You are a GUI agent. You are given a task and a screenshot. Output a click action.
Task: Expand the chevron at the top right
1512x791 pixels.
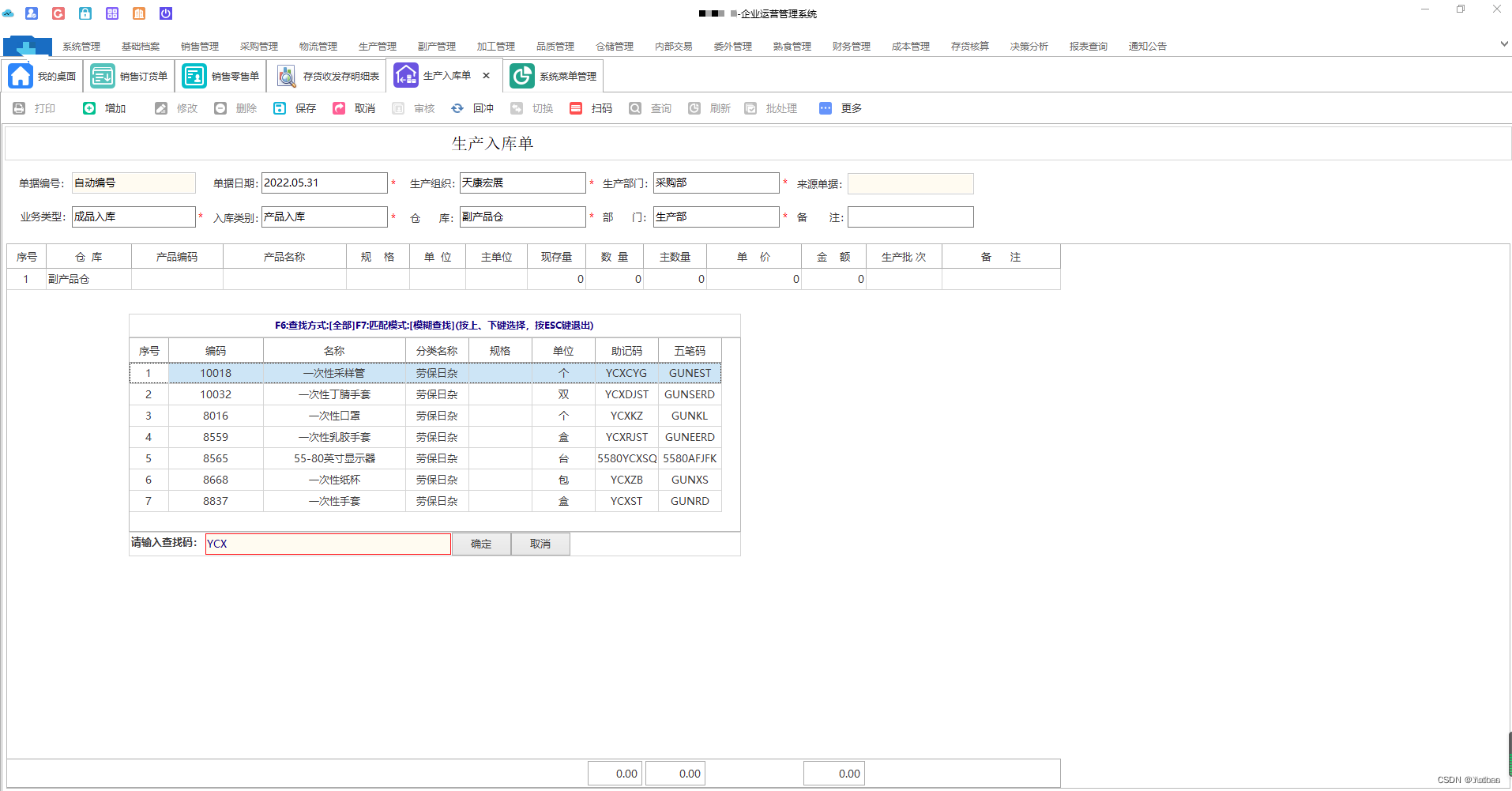pyautogui.click(x=1503, y=44)
